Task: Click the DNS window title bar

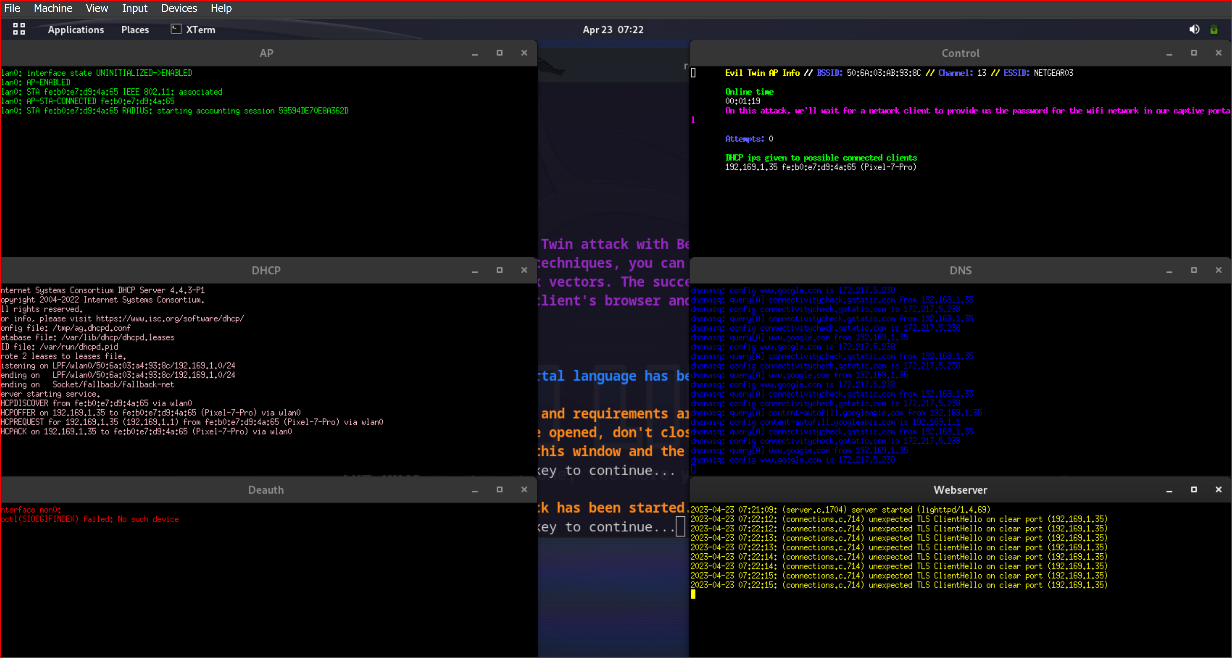Action: pyautogui.click(x=960, y=270)
